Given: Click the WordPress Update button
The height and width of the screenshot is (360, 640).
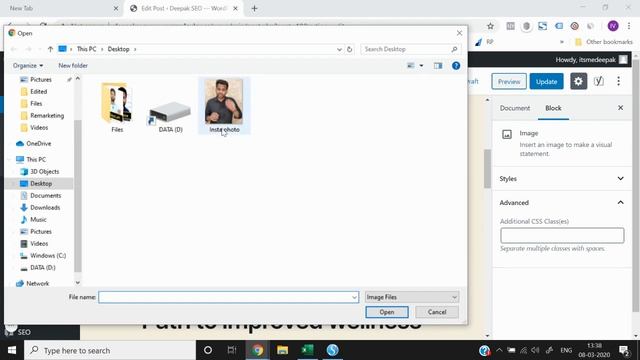Looking at the screenshot, I should click(x=547, y=82).
